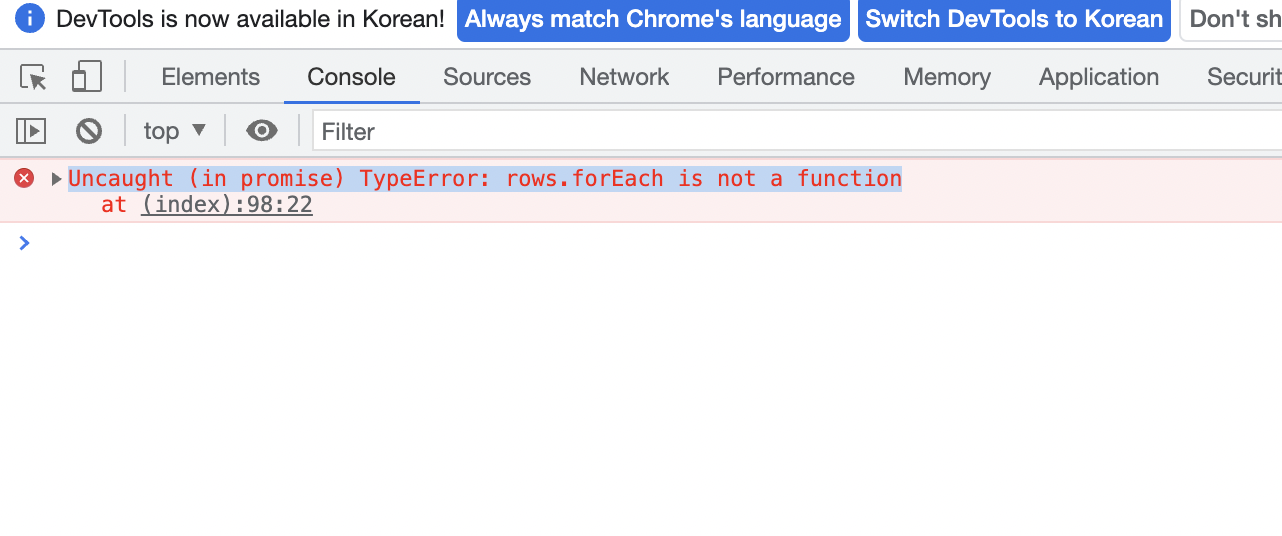Toggle the device toolbar icon
1282x536 pixels.
(x=87, y=77)
